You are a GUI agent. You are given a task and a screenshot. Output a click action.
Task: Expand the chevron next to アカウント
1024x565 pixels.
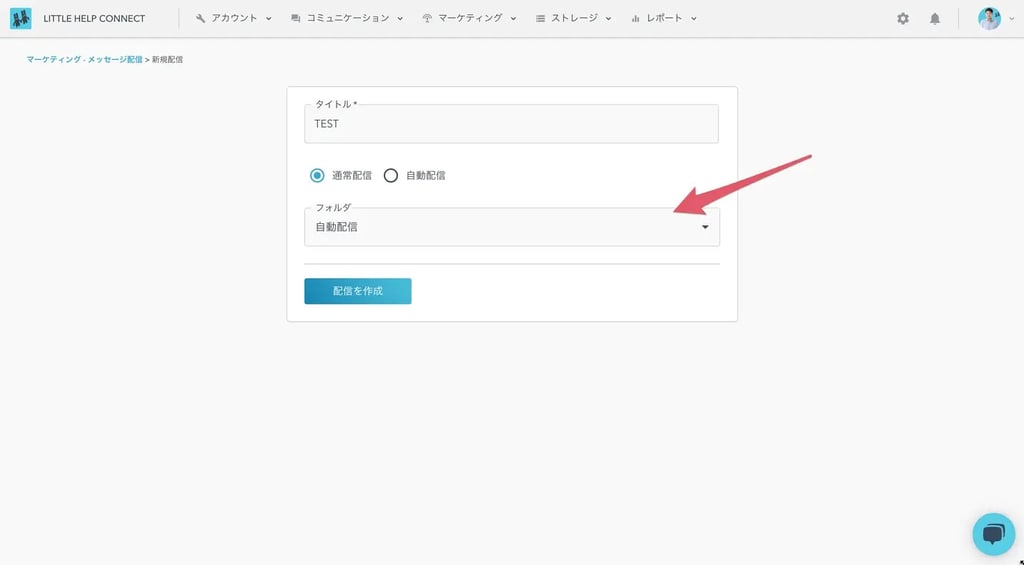[268, 19]
